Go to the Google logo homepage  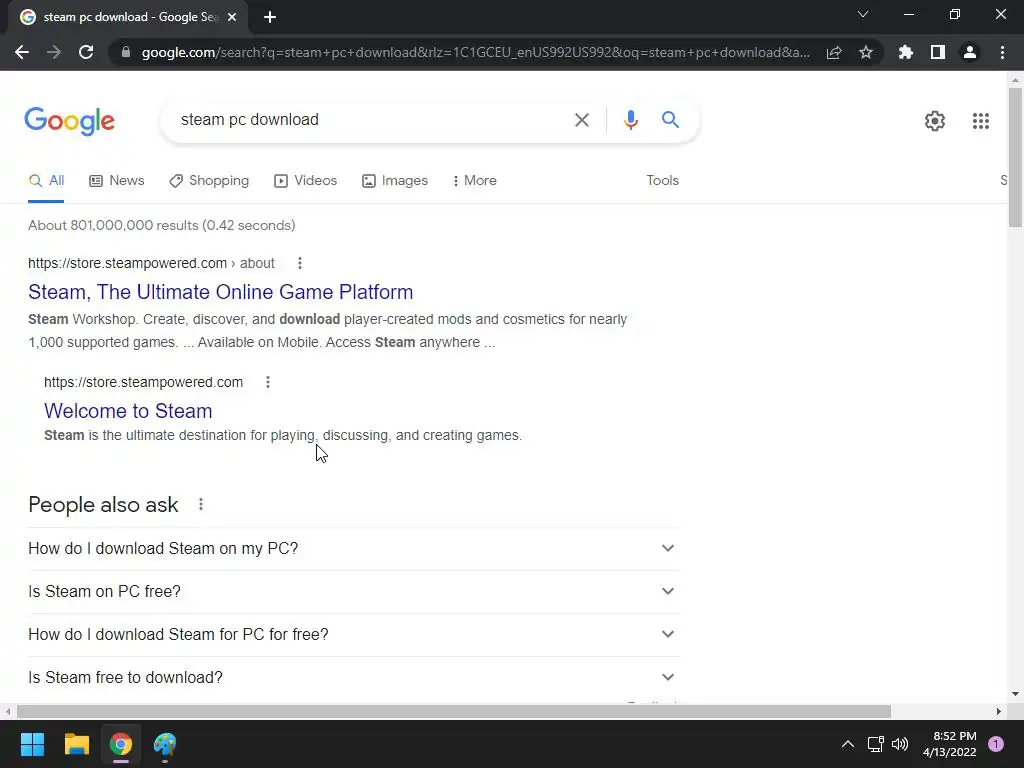click(x=69, y=121)
